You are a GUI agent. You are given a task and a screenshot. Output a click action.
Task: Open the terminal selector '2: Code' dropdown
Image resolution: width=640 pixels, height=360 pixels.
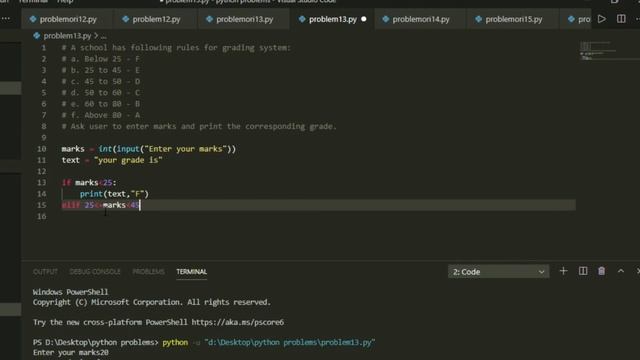click(x=498, y=272)
